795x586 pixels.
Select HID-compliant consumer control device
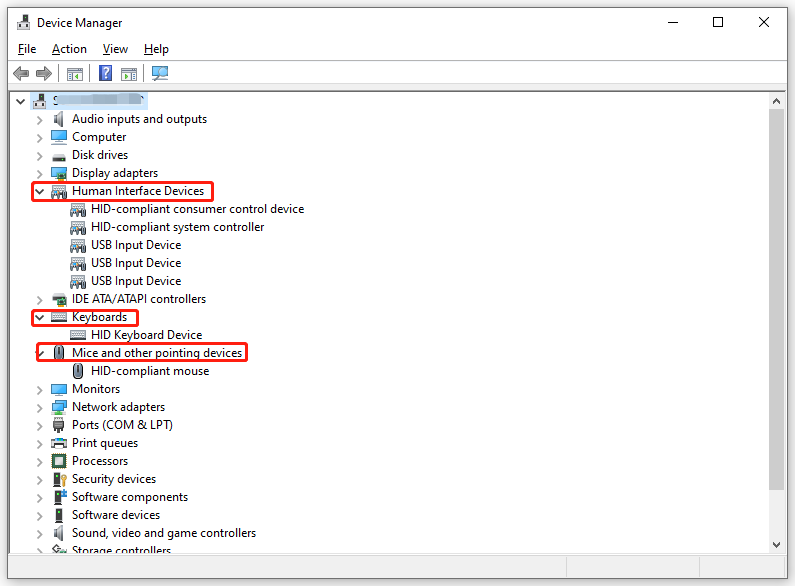[x=198, y=209]
